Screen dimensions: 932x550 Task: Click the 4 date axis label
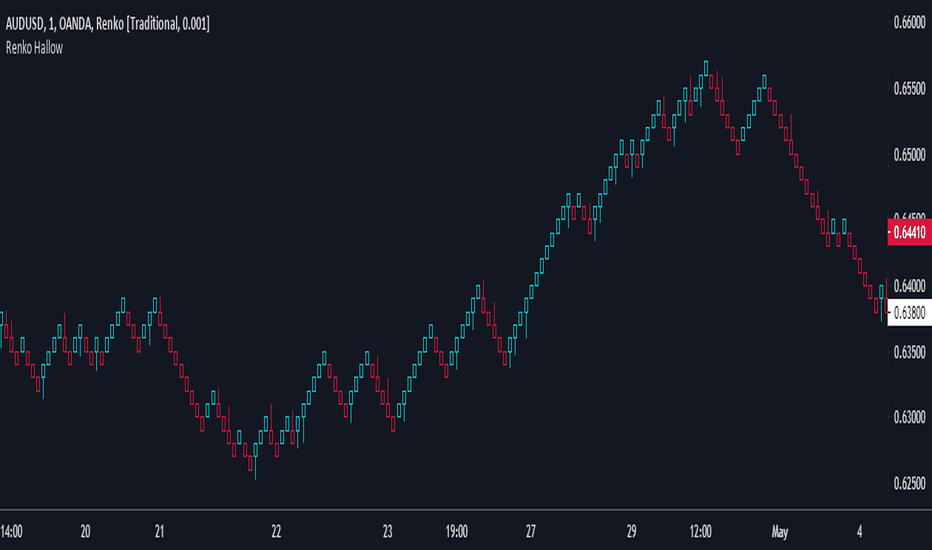(859, 532)
